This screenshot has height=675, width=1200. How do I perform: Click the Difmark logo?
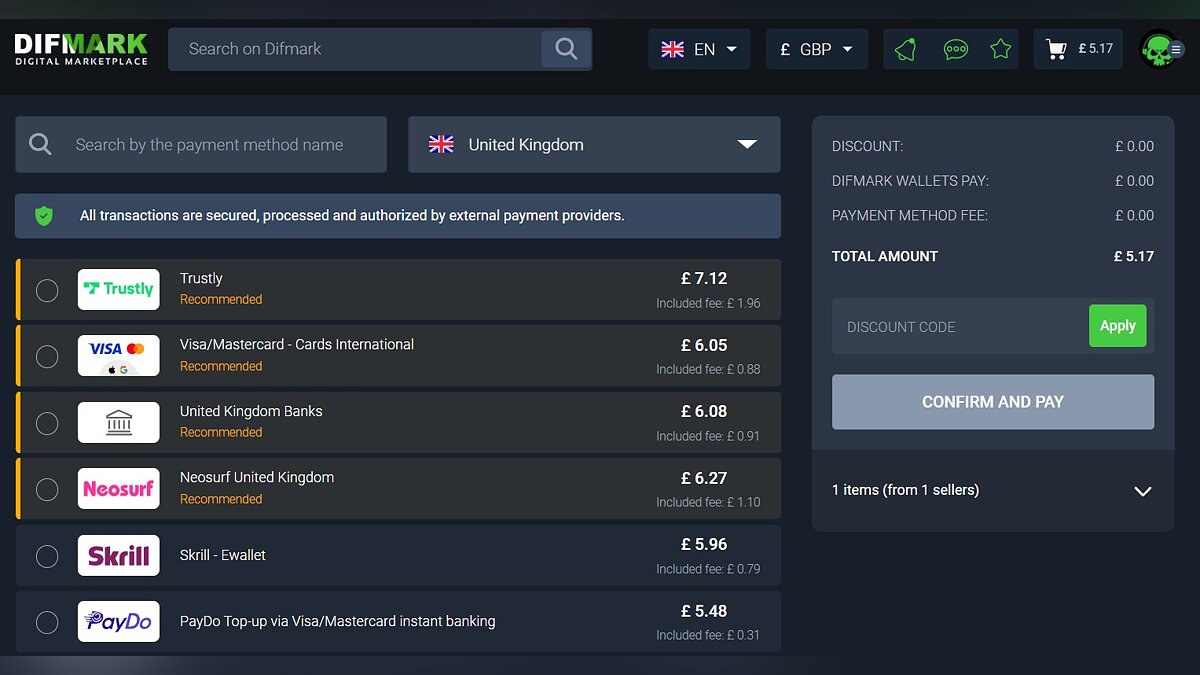click(x=81, y=49)
